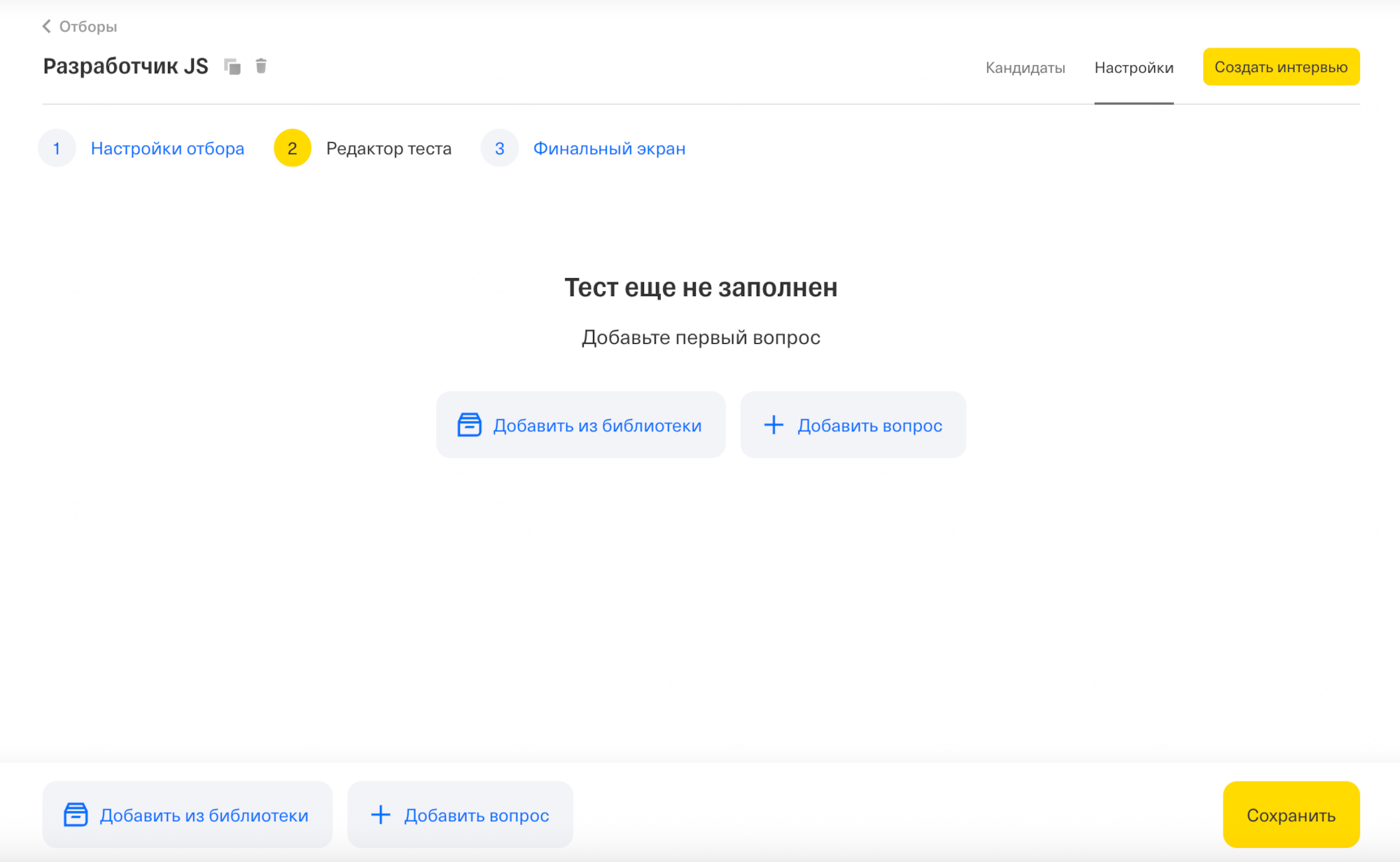Open the Кандидаты tab
This screenshot has width=1400, height=862.
[x=1025, y=68]
